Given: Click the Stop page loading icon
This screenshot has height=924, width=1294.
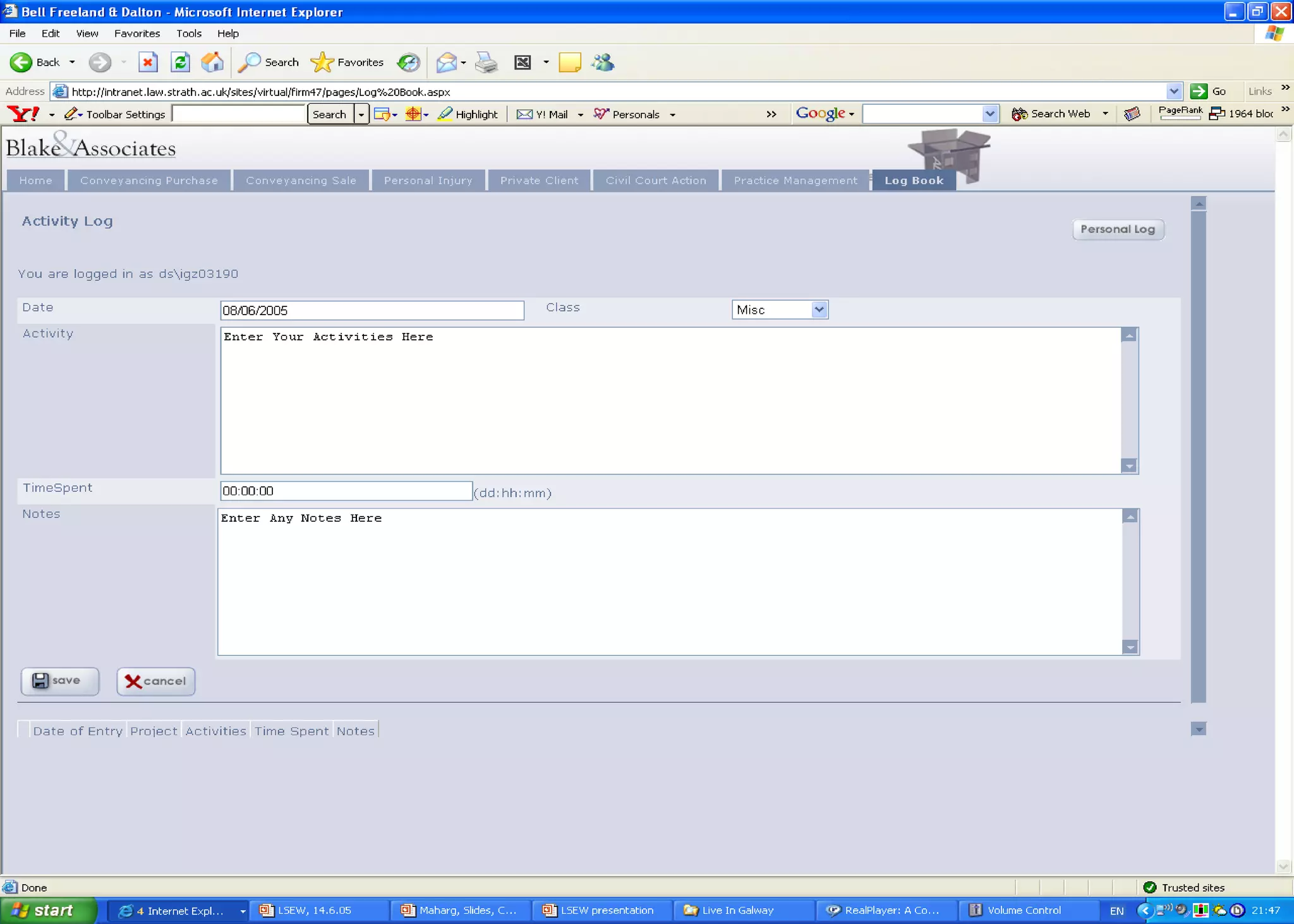Looking at the screenshot, I should 148,62.
